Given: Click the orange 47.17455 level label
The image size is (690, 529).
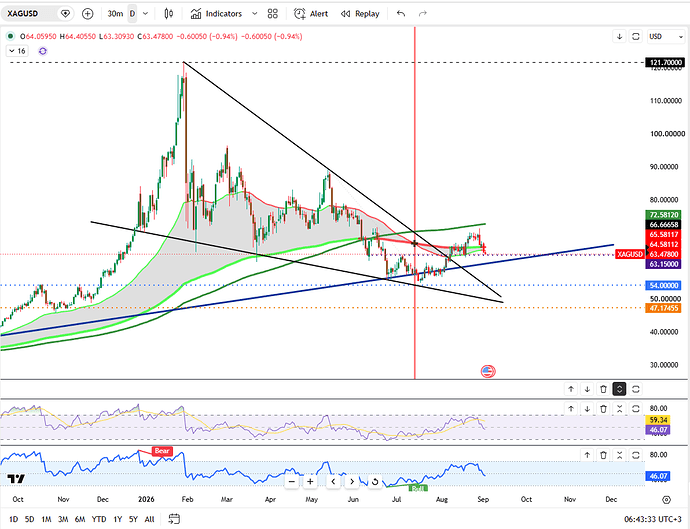Looking at the screenshot, I should click(x=664, y=308).
